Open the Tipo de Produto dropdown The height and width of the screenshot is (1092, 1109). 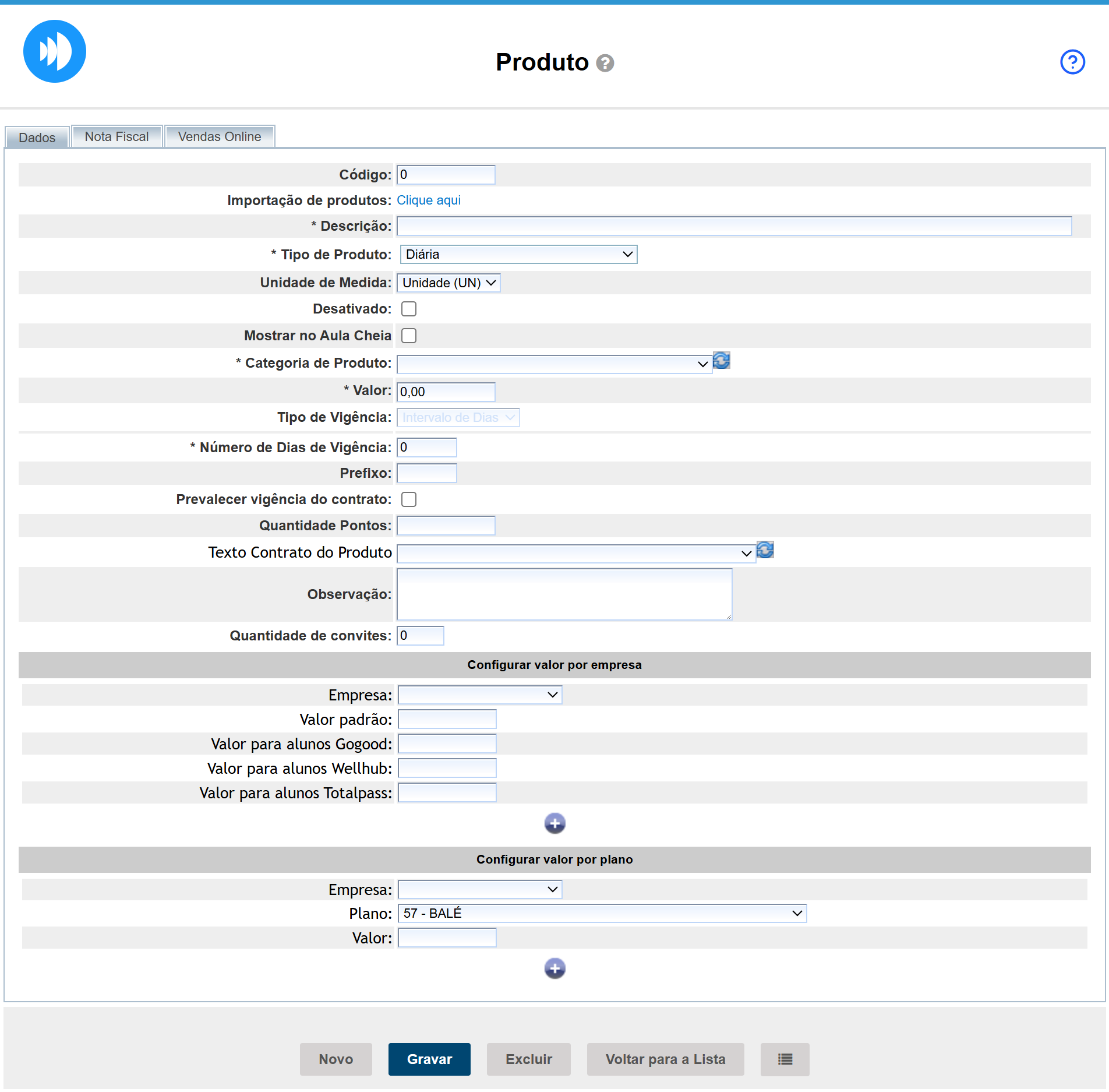(x=518, y=255)
